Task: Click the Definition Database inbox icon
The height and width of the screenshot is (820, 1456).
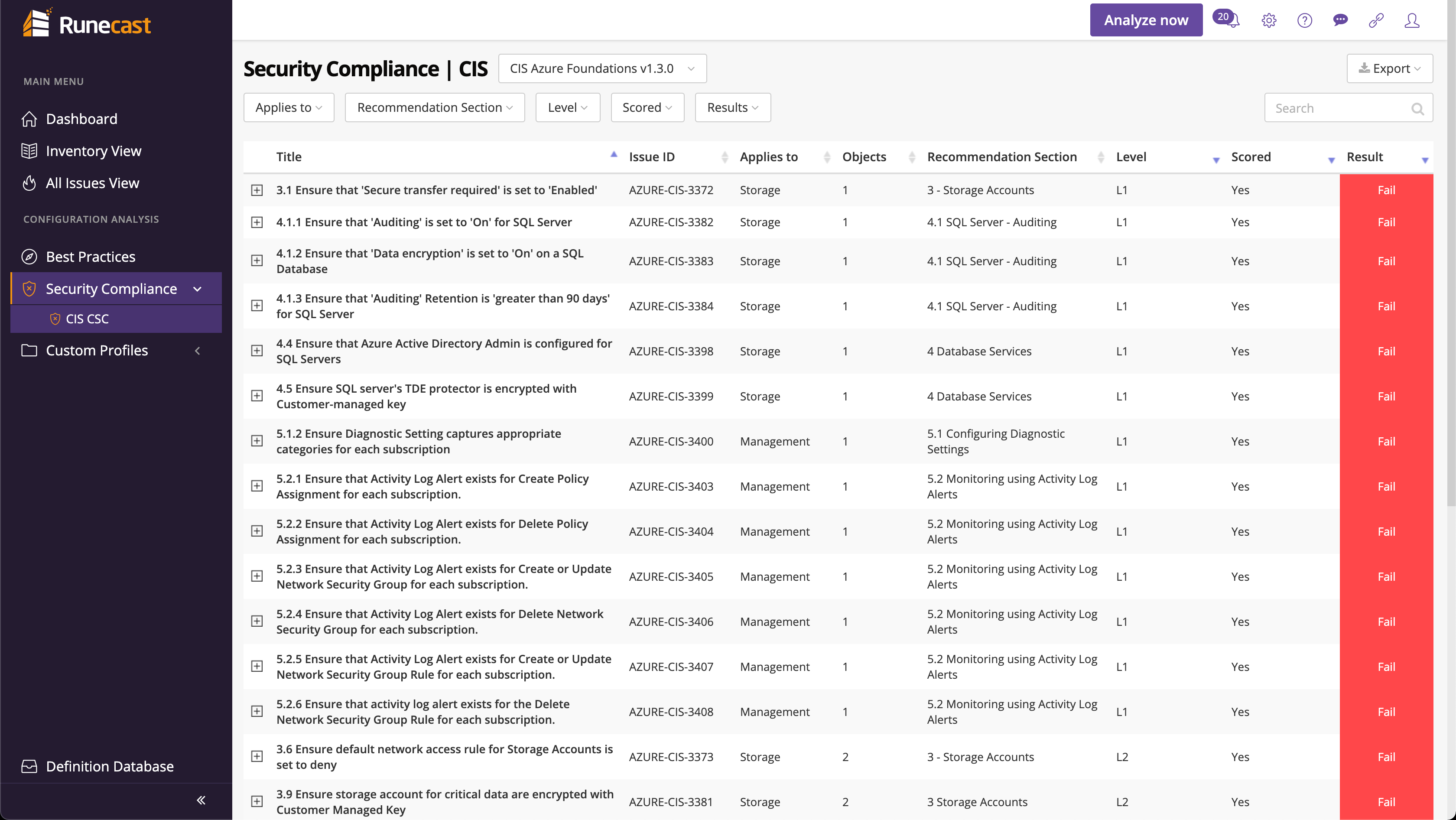Action: click(29, 766)
